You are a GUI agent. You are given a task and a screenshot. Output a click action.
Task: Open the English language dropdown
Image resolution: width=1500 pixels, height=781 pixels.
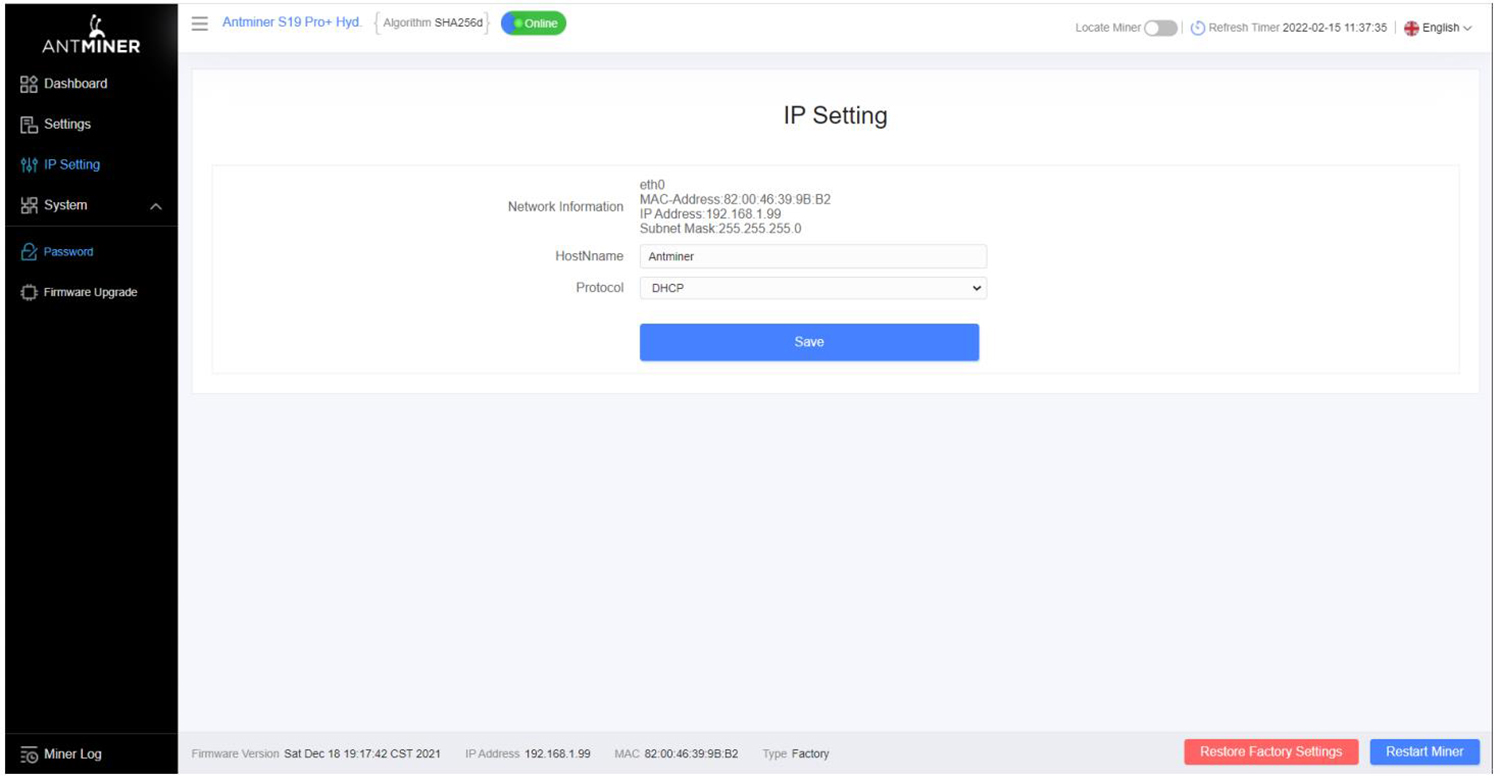[1438, 28]
